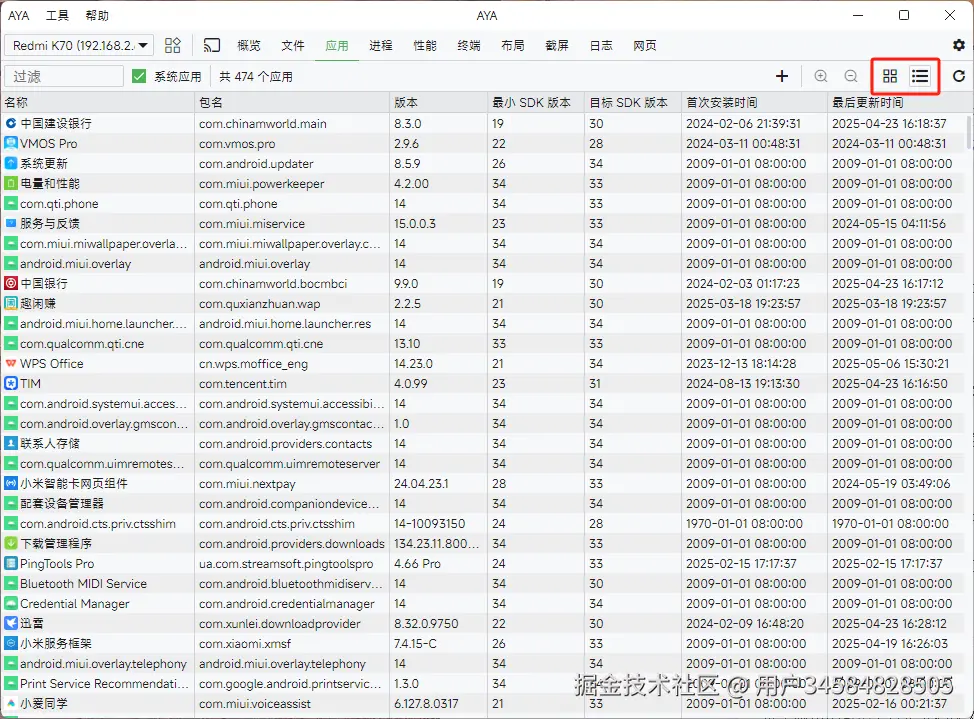The image size is (974, 719).
Task: Click the 趣闲赚 app icon
Action: [x=11, y=303]
